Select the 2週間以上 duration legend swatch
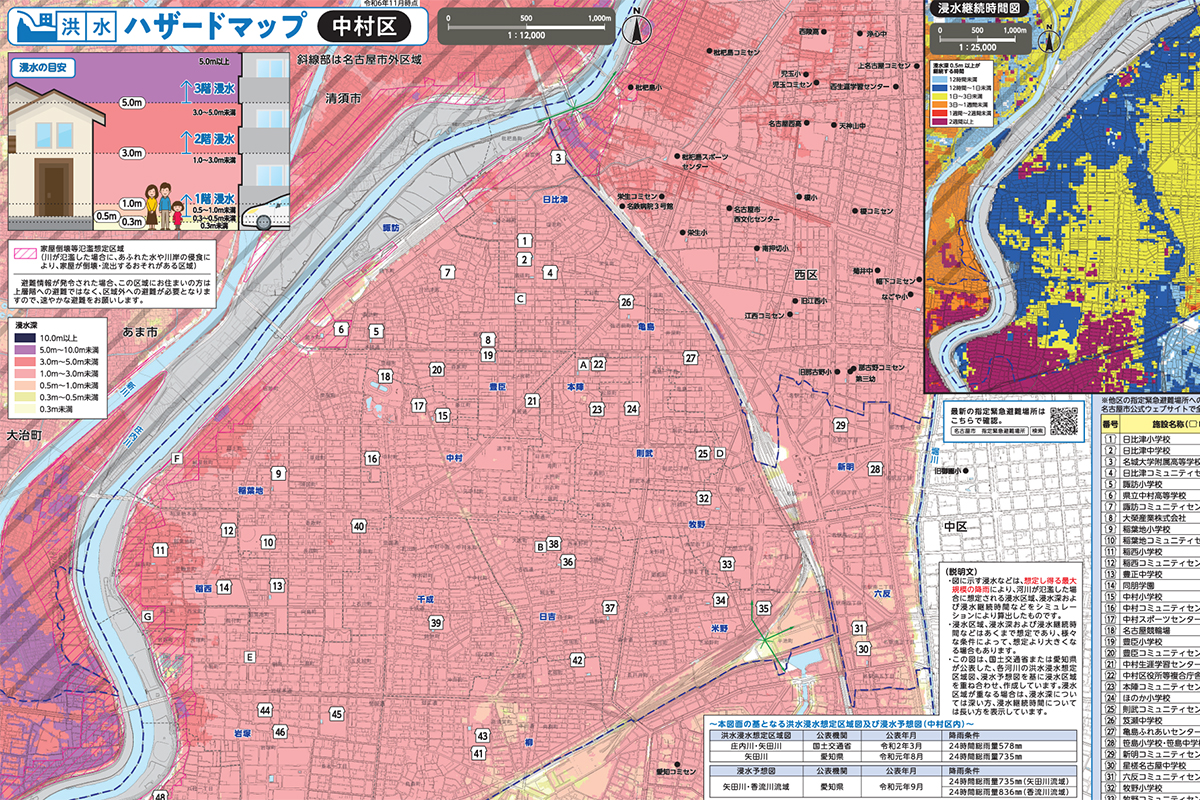 click(938, 120)
